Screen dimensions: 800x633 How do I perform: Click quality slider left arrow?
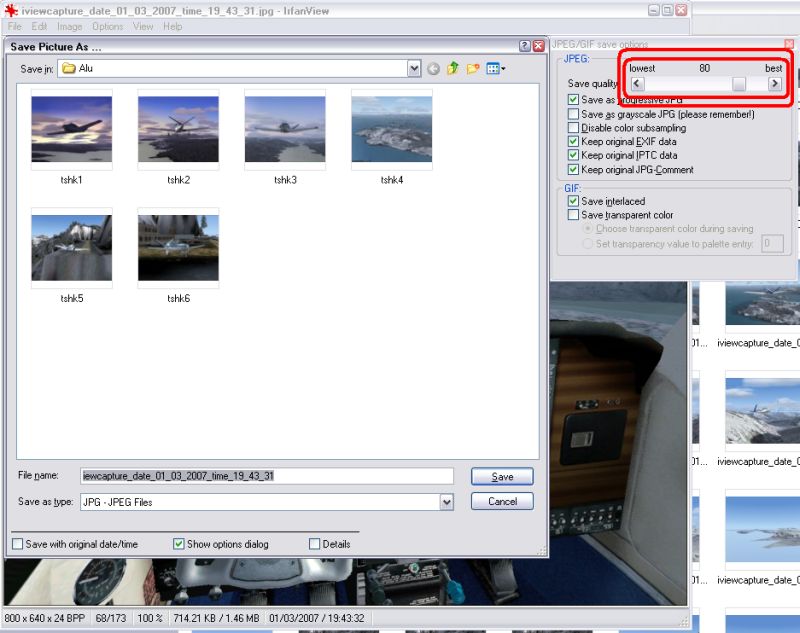[x=637, y=84]
